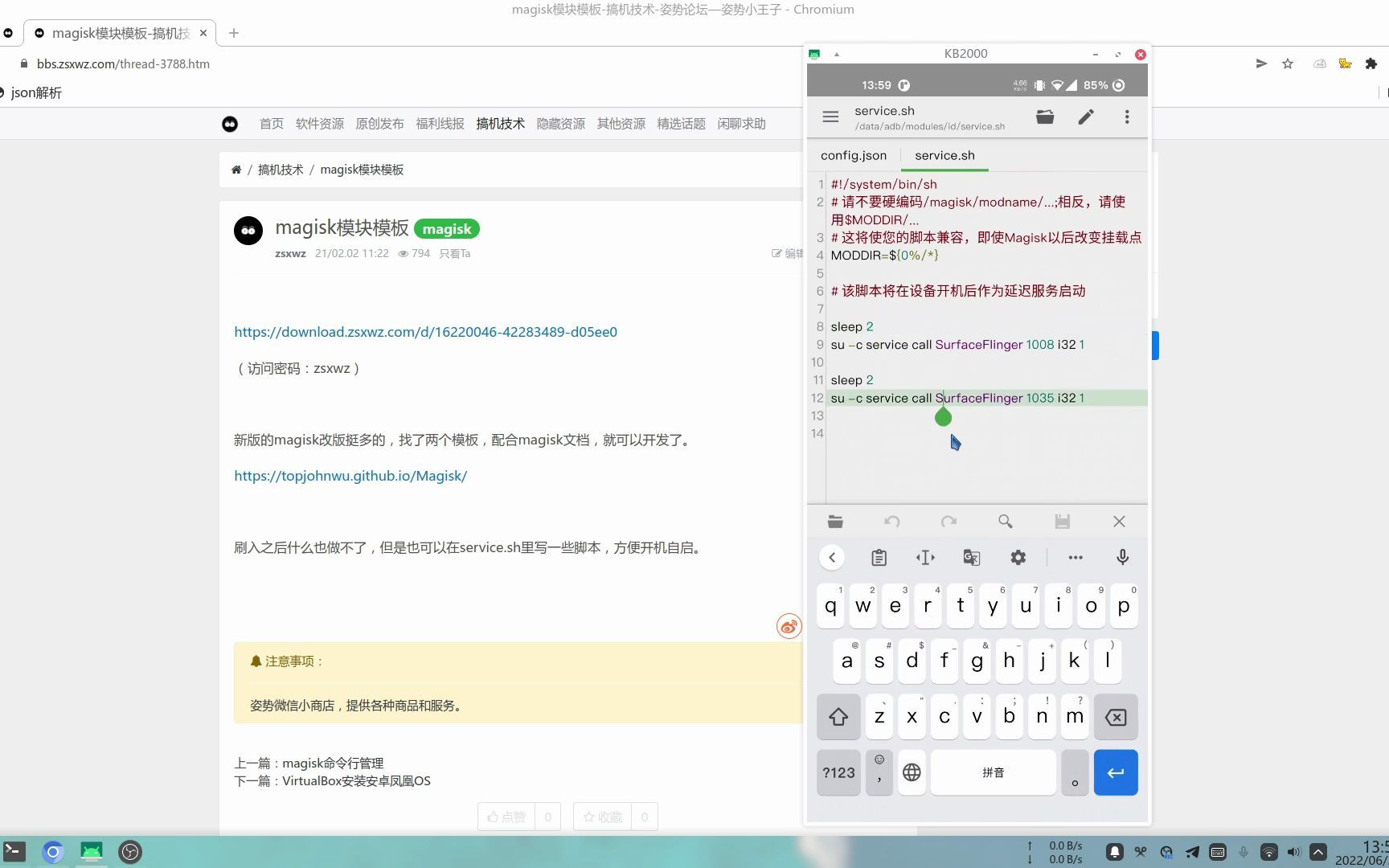This screenshot has height=868, width=1389.
Task: Switch keyboard language with globe key
Action: (912, 772)
